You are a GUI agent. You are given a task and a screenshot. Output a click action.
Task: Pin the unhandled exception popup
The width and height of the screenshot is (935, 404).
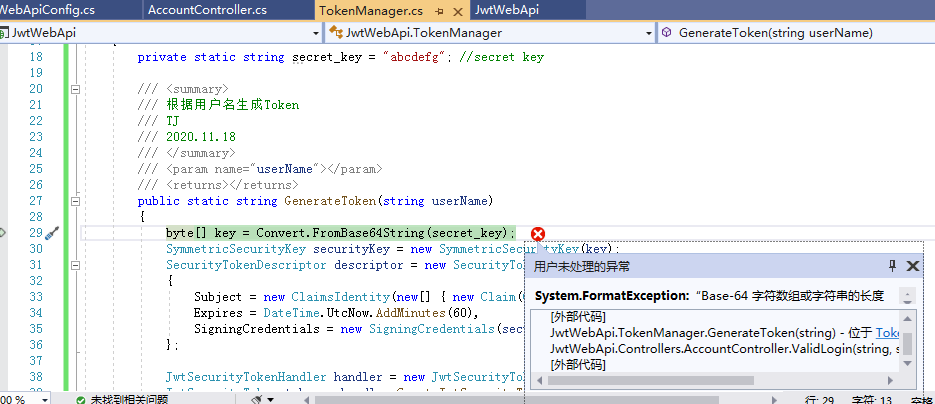pos(893,266)
